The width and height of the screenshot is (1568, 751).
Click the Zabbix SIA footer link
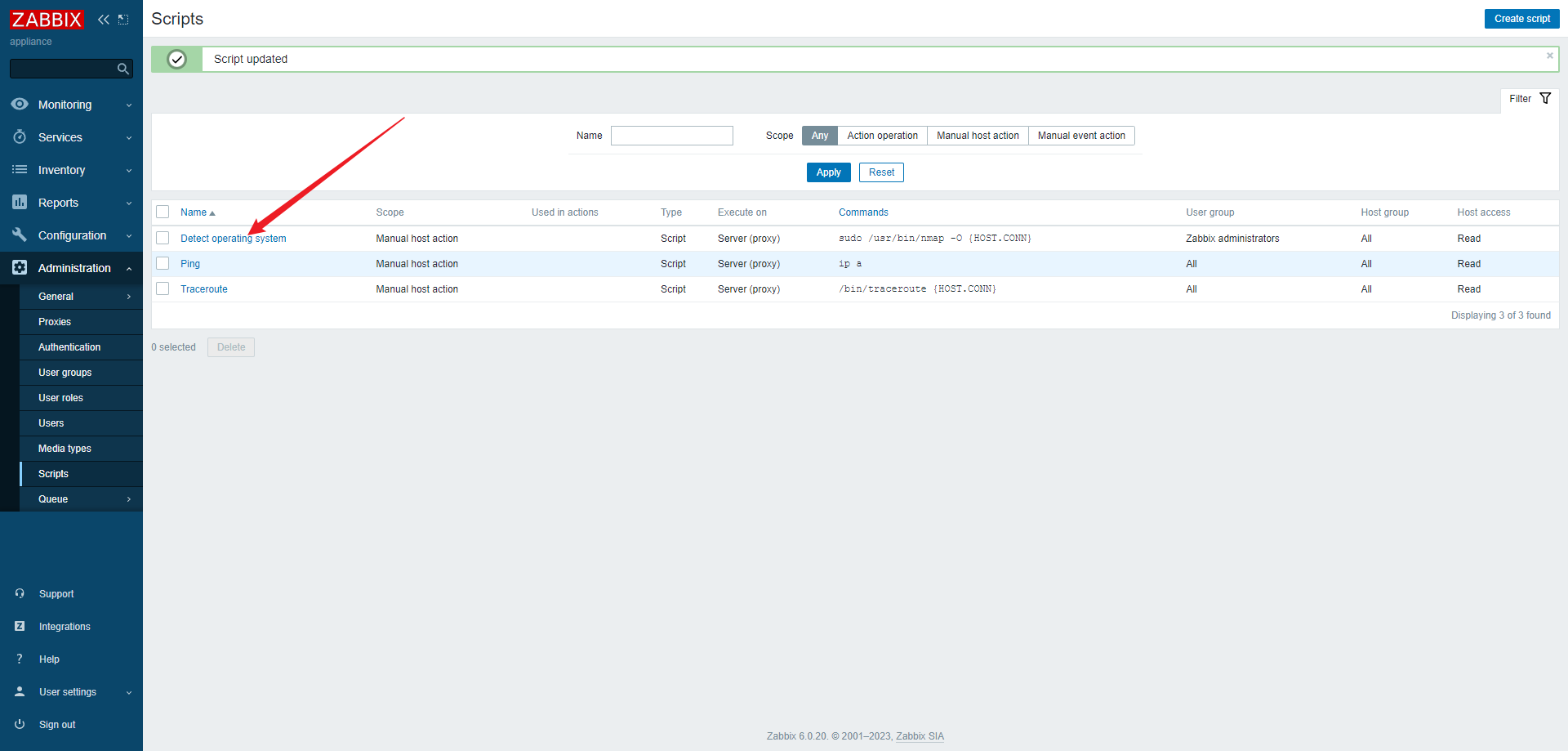point(920,736)
